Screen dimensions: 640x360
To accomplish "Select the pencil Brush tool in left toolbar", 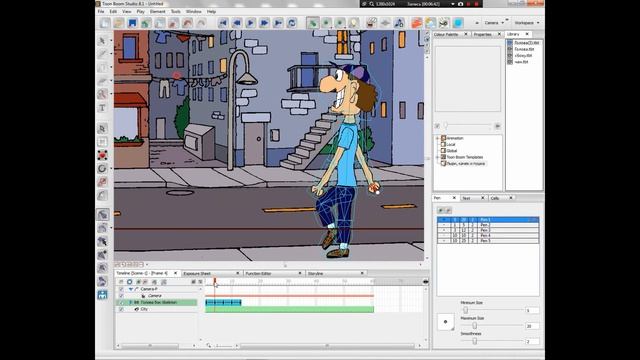I will [x=102, y=54].
